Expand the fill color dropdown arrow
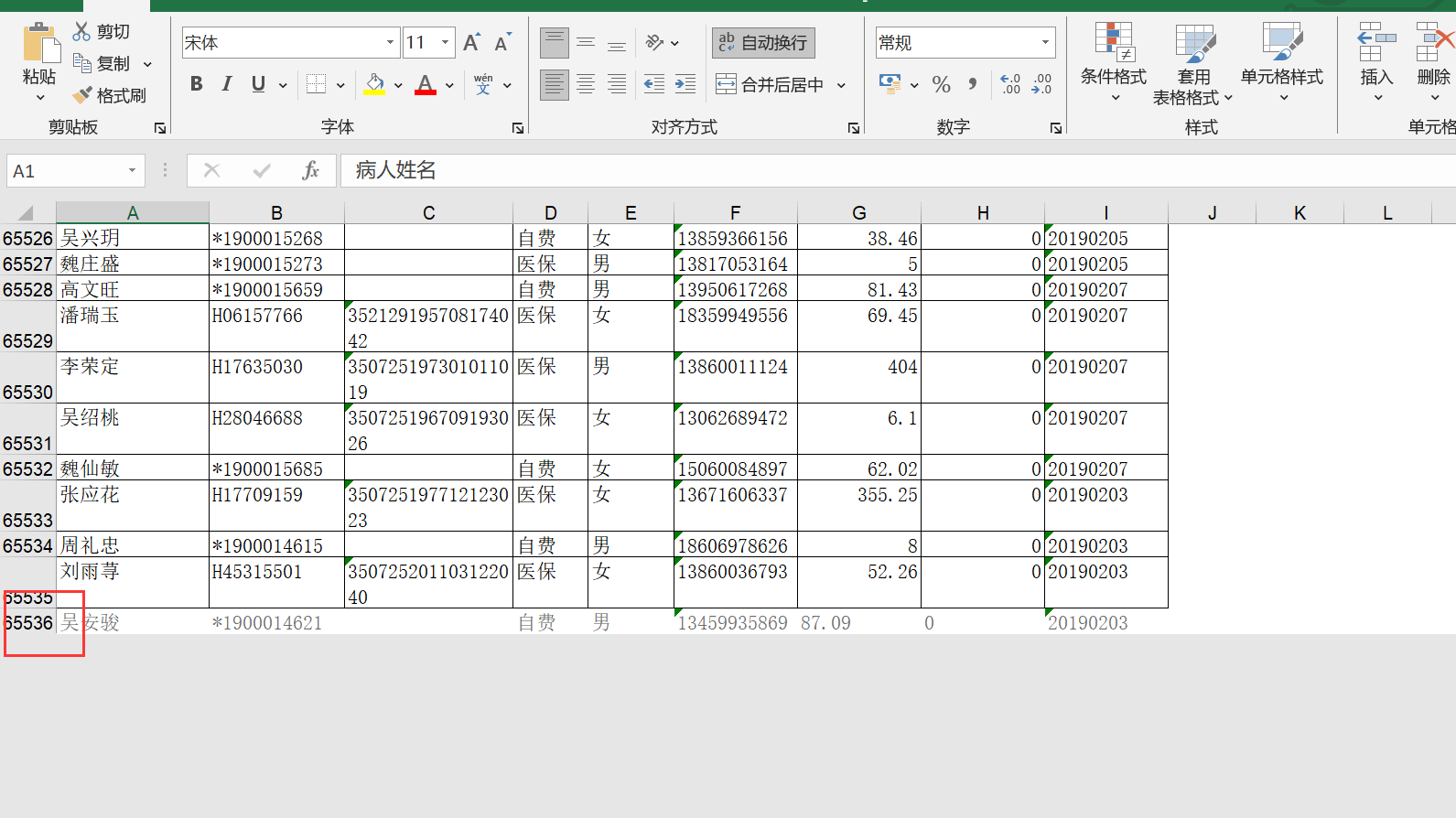The width and height of the screenshot is (1456, 818). pyautogui.click(x=398, y=85)
